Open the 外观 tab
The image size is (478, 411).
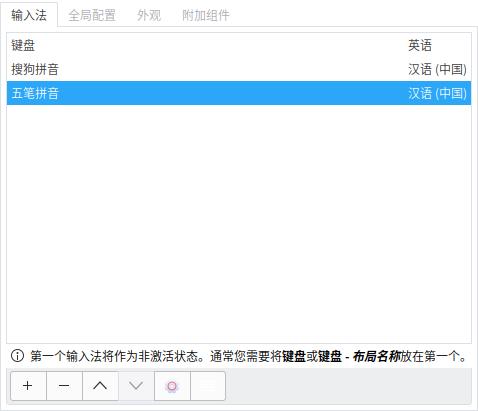[x=149, y=15]
